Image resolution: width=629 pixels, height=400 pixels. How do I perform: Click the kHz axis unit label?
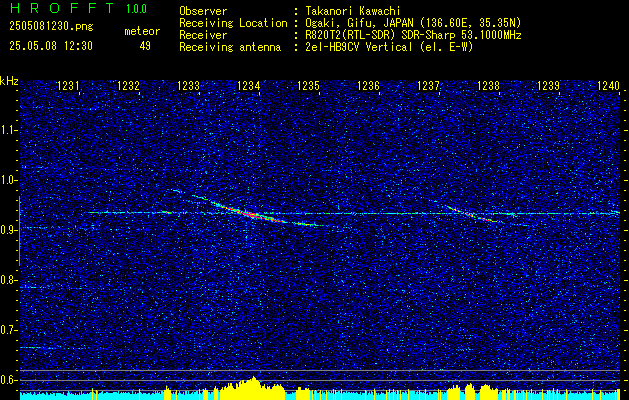[x=9, y=81]
